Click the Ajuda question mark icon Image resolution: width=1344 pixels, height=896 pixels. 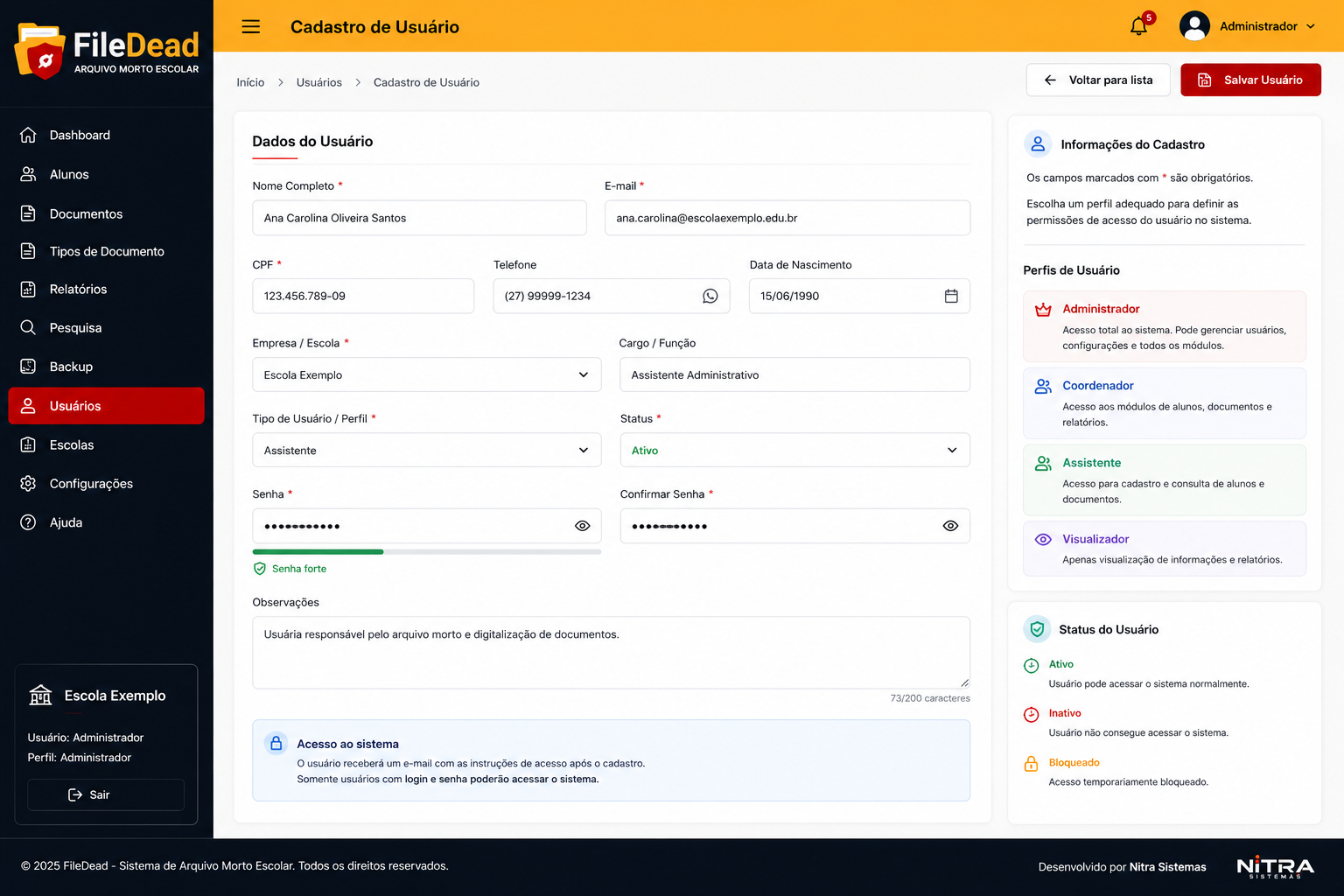point(28,522)
